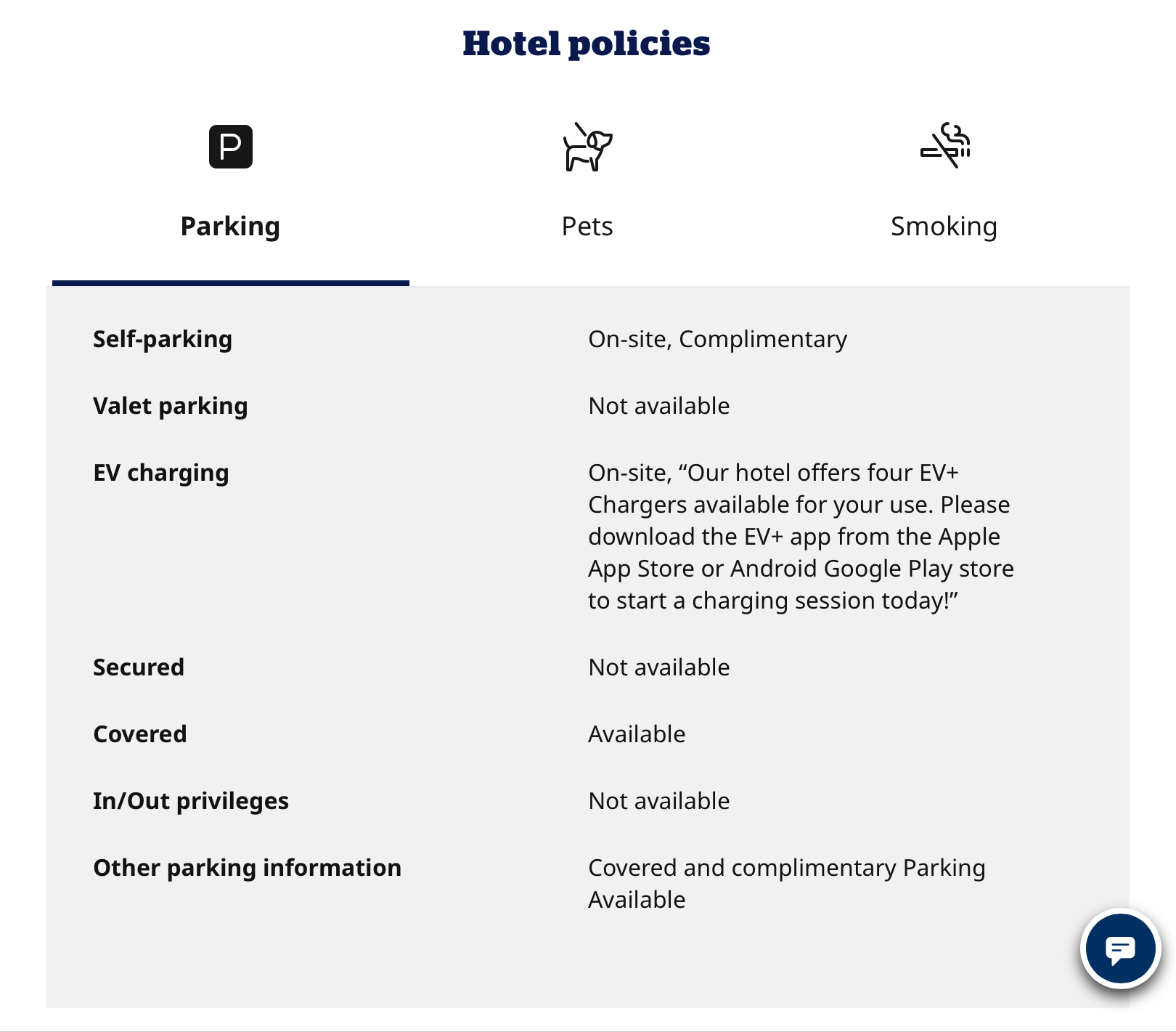1176x1032 pixels.
Task: Click Not available beside Valet parking
Action: [659, 406]
